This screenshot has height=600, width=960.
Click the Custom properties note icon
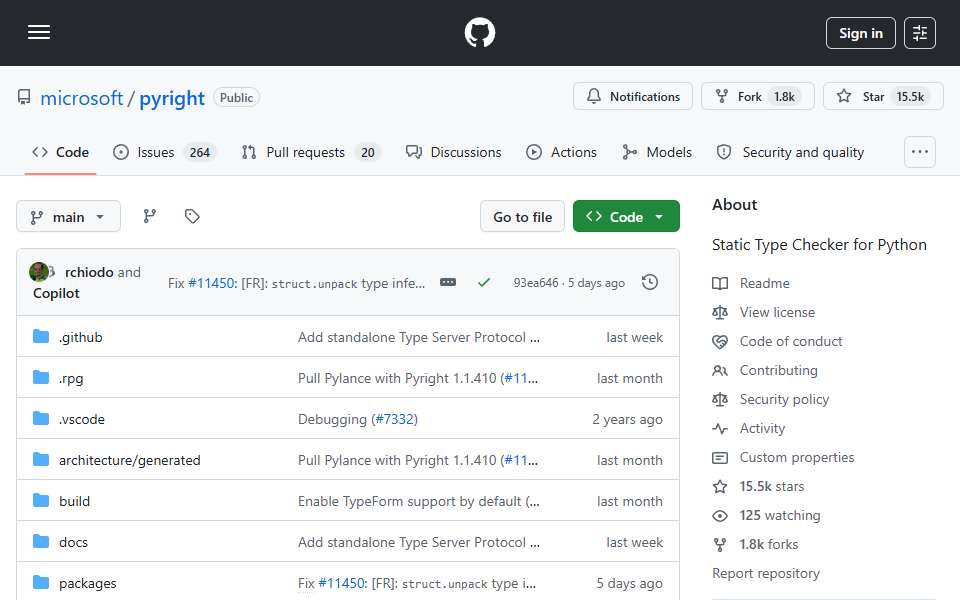coord(720,457)
